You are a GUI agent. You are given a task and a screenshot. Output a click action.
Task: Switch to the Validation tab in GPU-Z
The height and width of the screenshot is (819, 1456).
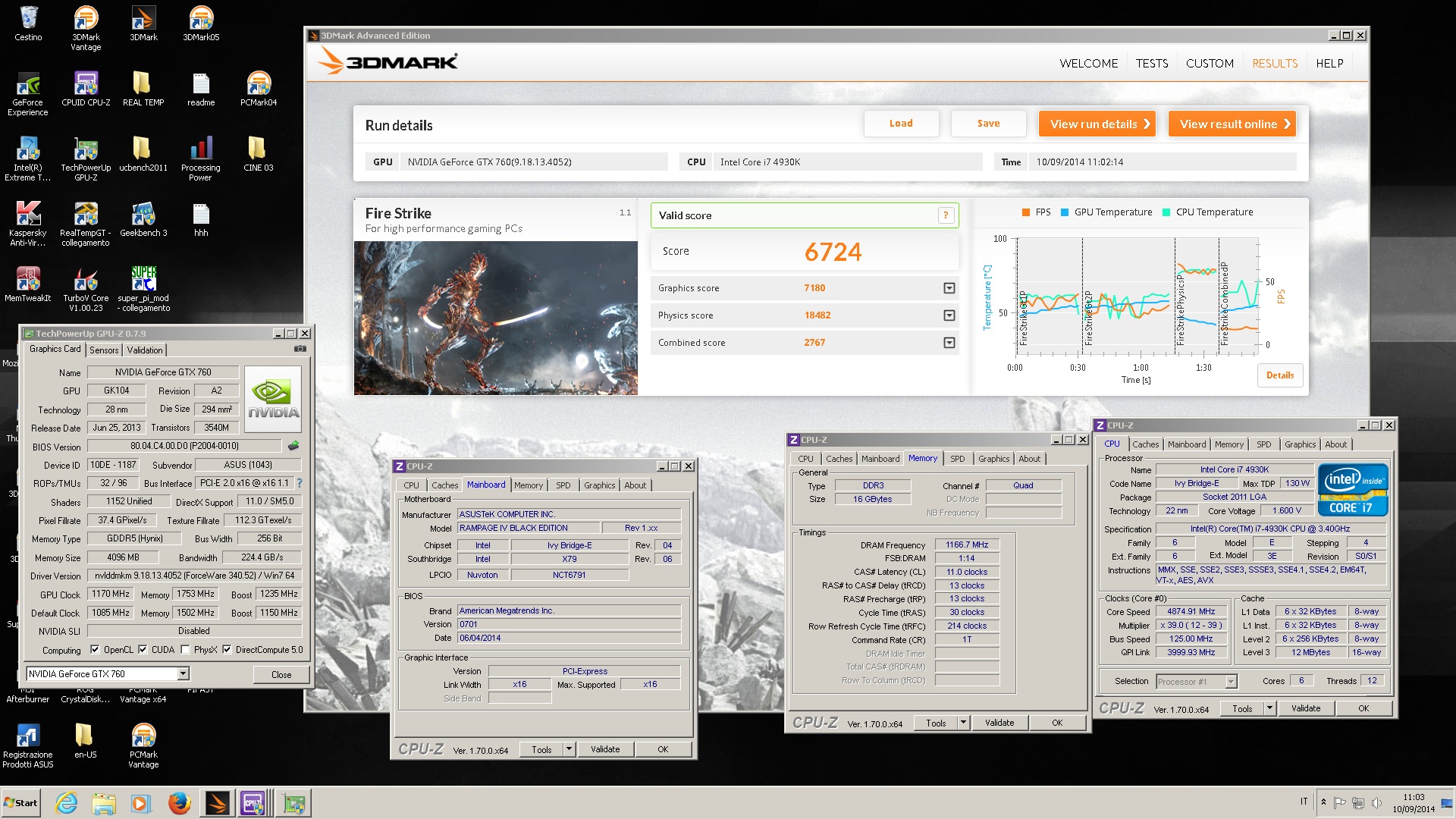(144, 350)
